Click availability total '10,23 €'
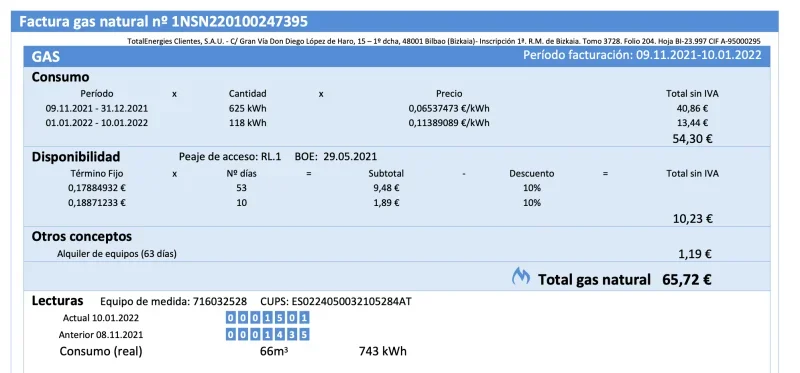This screenshot has width=800, height=373. tap(692, 219)
